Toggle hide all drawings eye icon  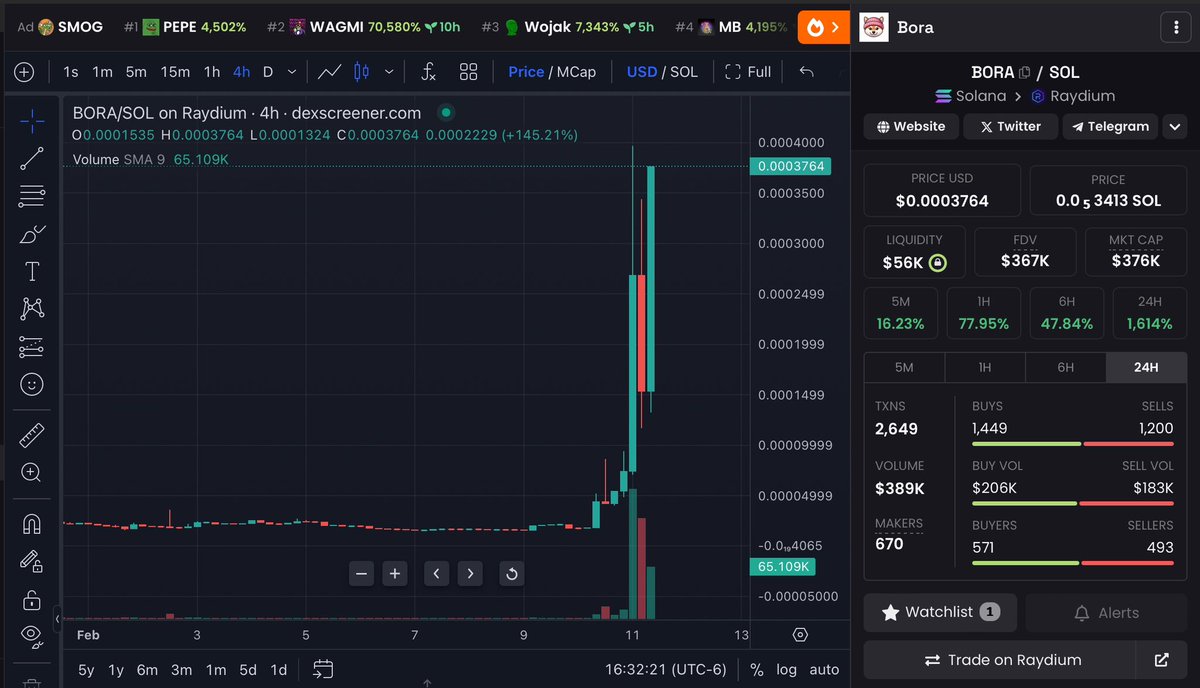(32, 635)
